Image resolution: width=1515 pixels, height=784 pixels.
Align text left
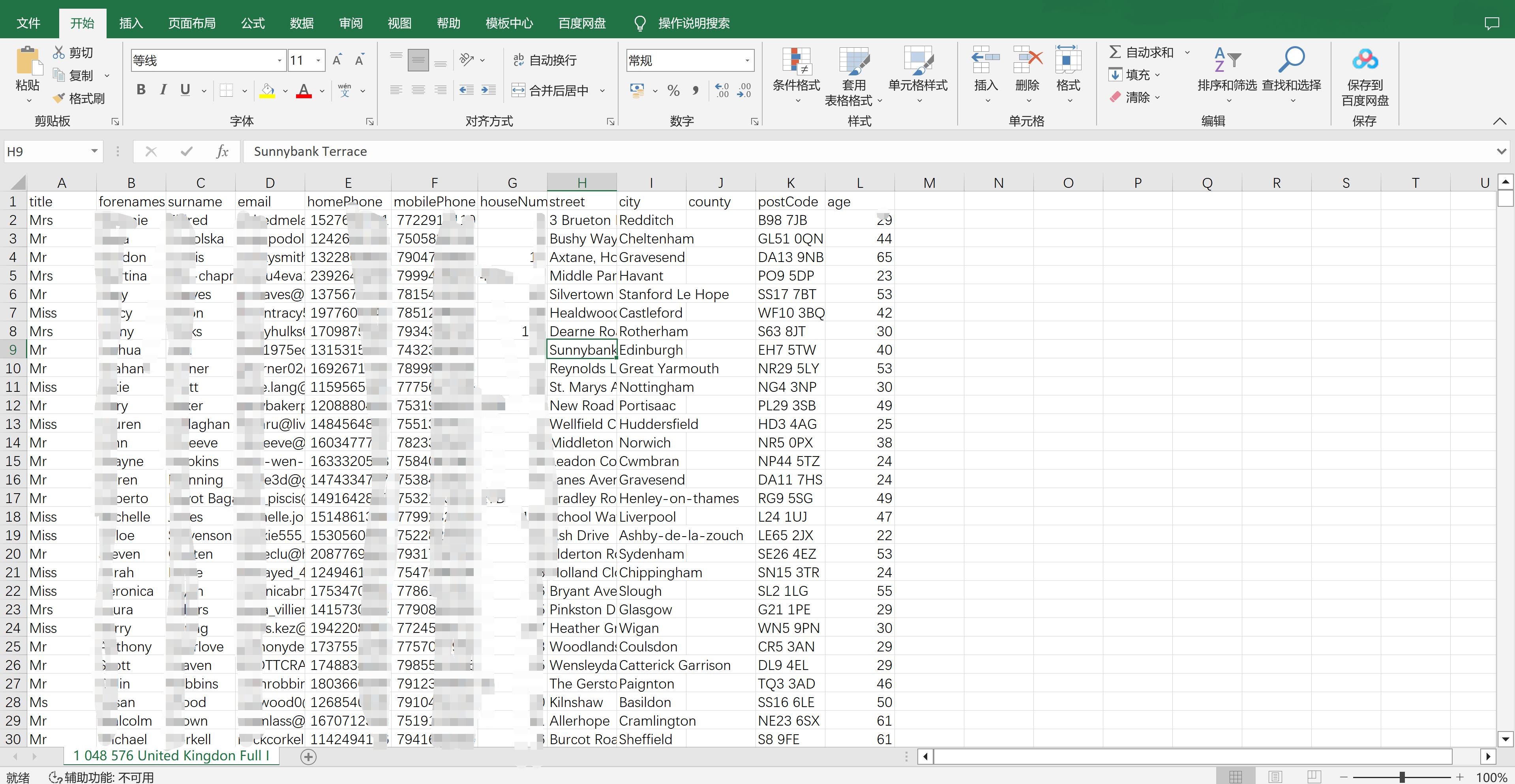(x=396, y=90)
